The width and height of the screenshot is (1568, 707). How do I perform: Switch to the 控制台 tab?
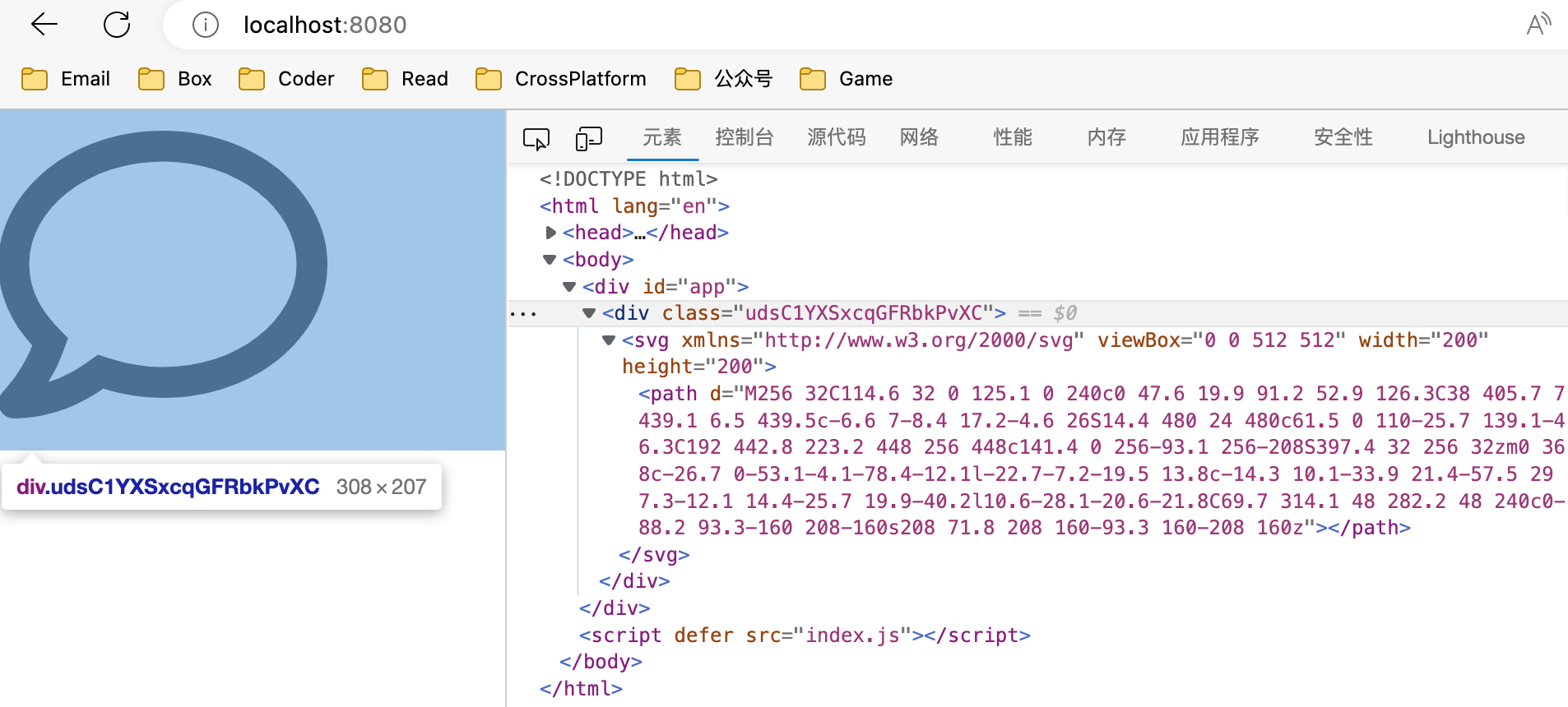pos(745,137)
